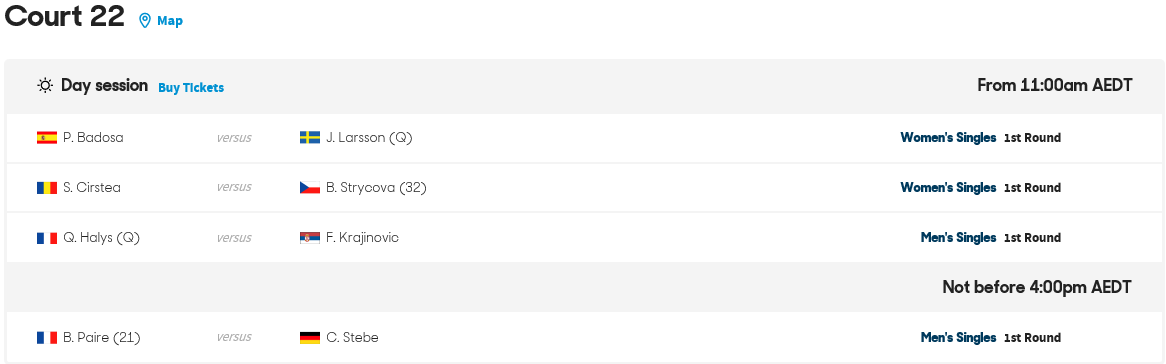Open player P. Badosa's name
The image size is (1166, 364).
[x=93, y=138]
